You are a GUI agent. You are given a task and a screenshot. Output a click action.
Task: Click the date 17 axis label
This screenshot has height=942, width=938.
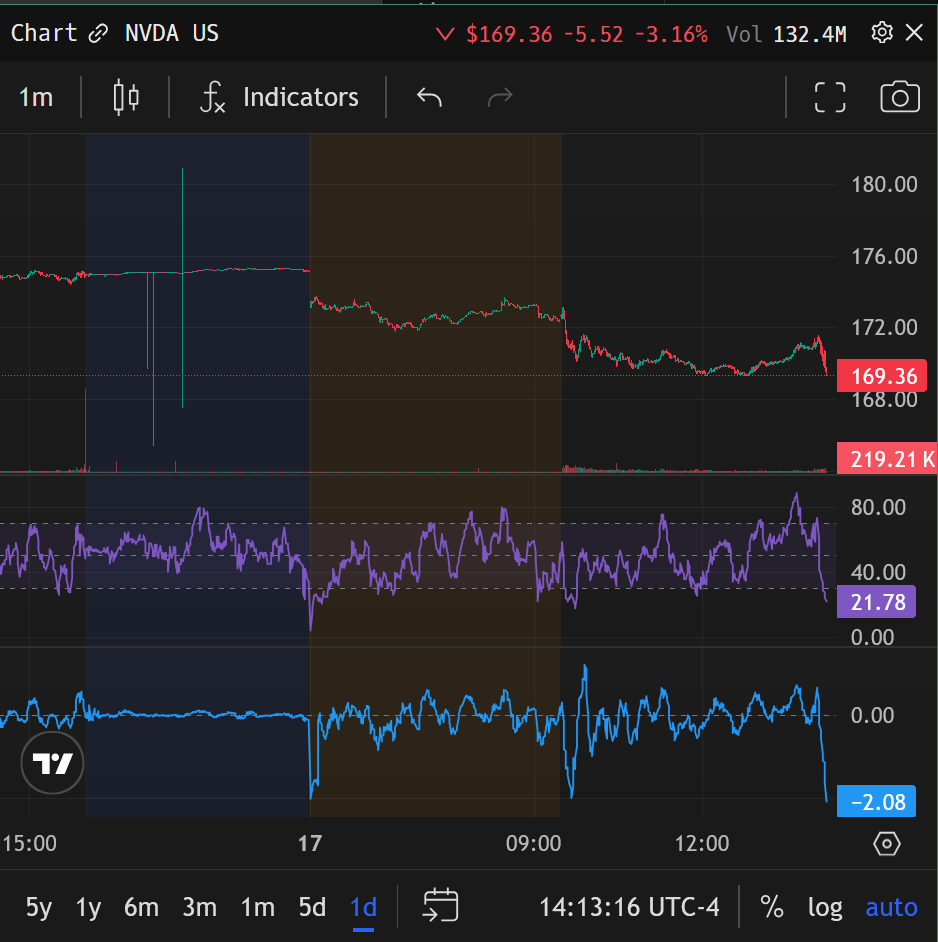[x=310, y=843]
